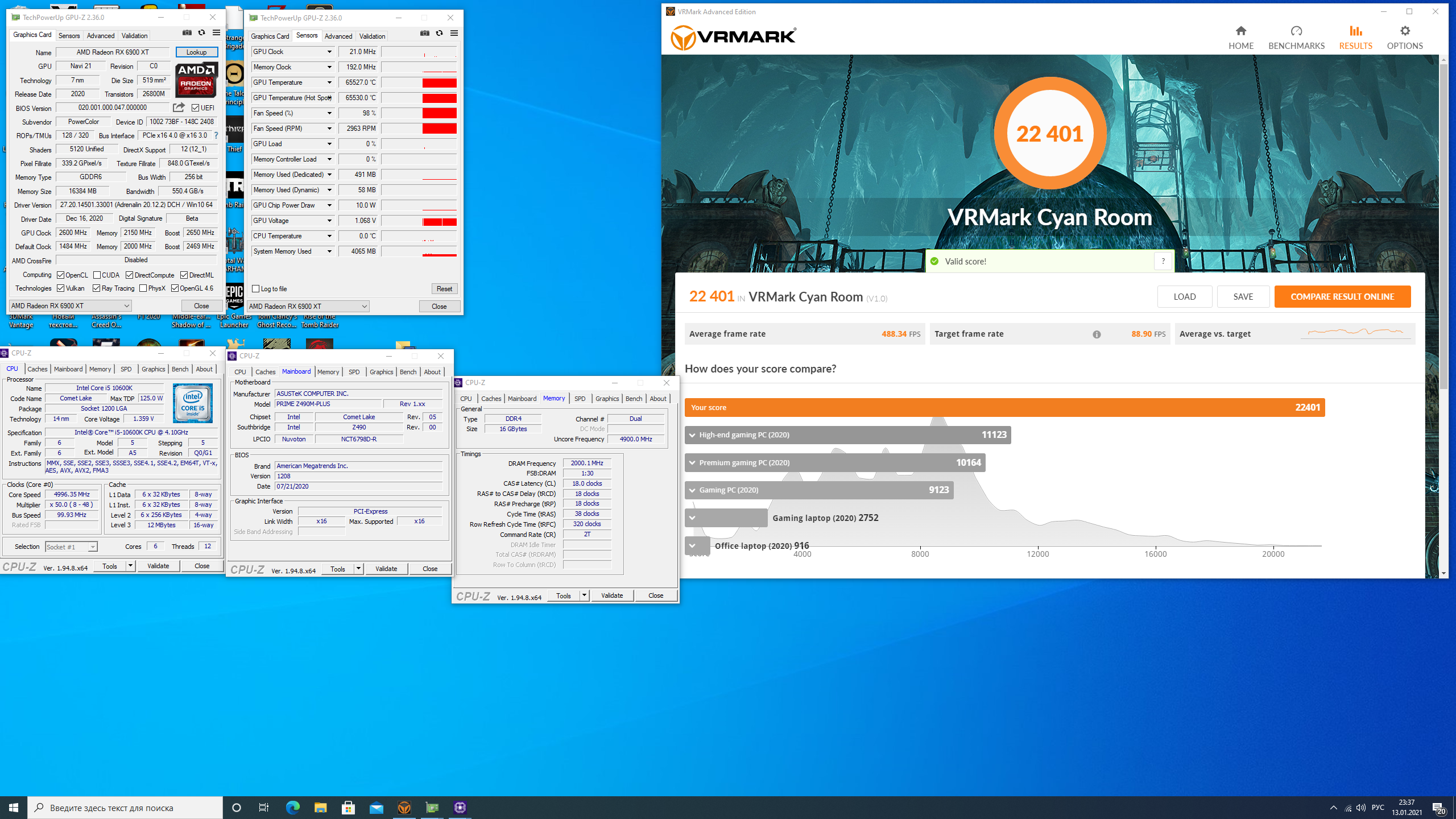
Task: Click Bus Interface question mark icon
Action: 216,135
